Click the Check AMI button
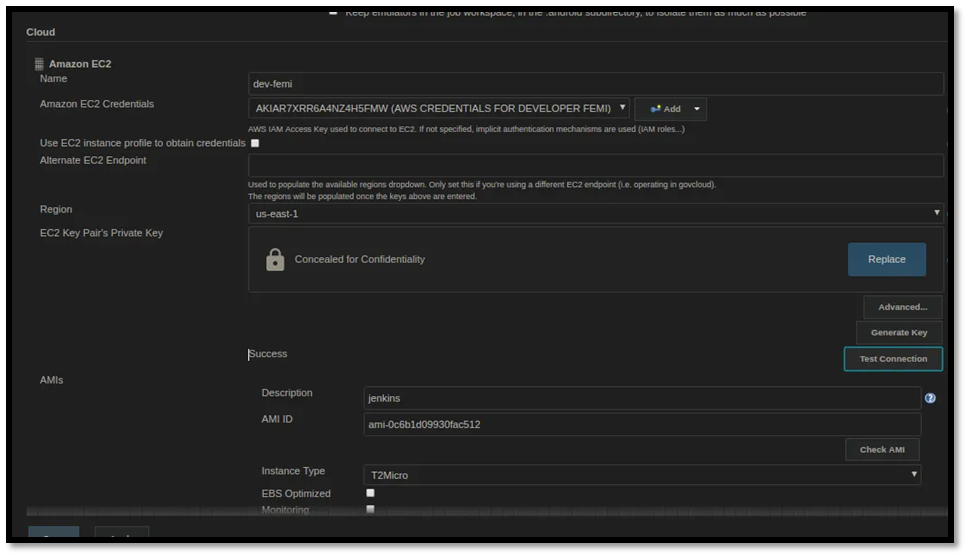 coord(881,450)
